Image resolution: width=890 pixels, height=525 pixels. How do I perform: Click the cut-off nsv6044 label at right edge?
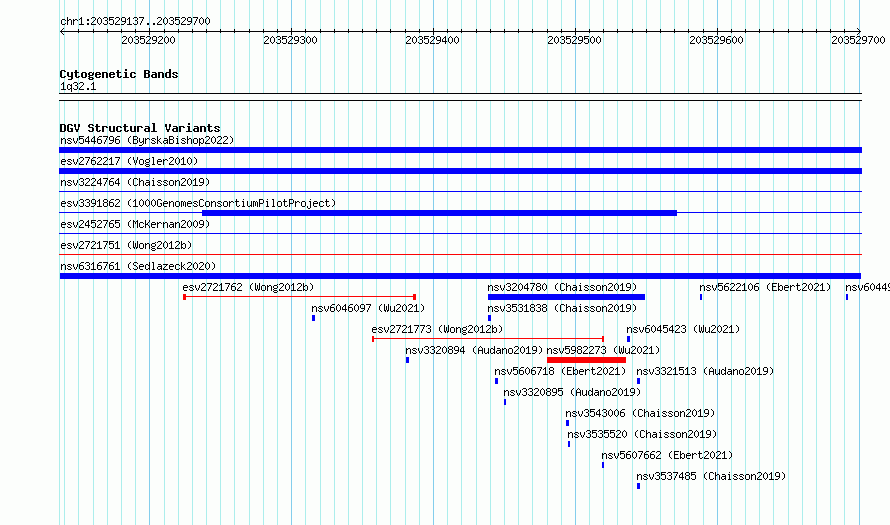click(x=867, y=287)
